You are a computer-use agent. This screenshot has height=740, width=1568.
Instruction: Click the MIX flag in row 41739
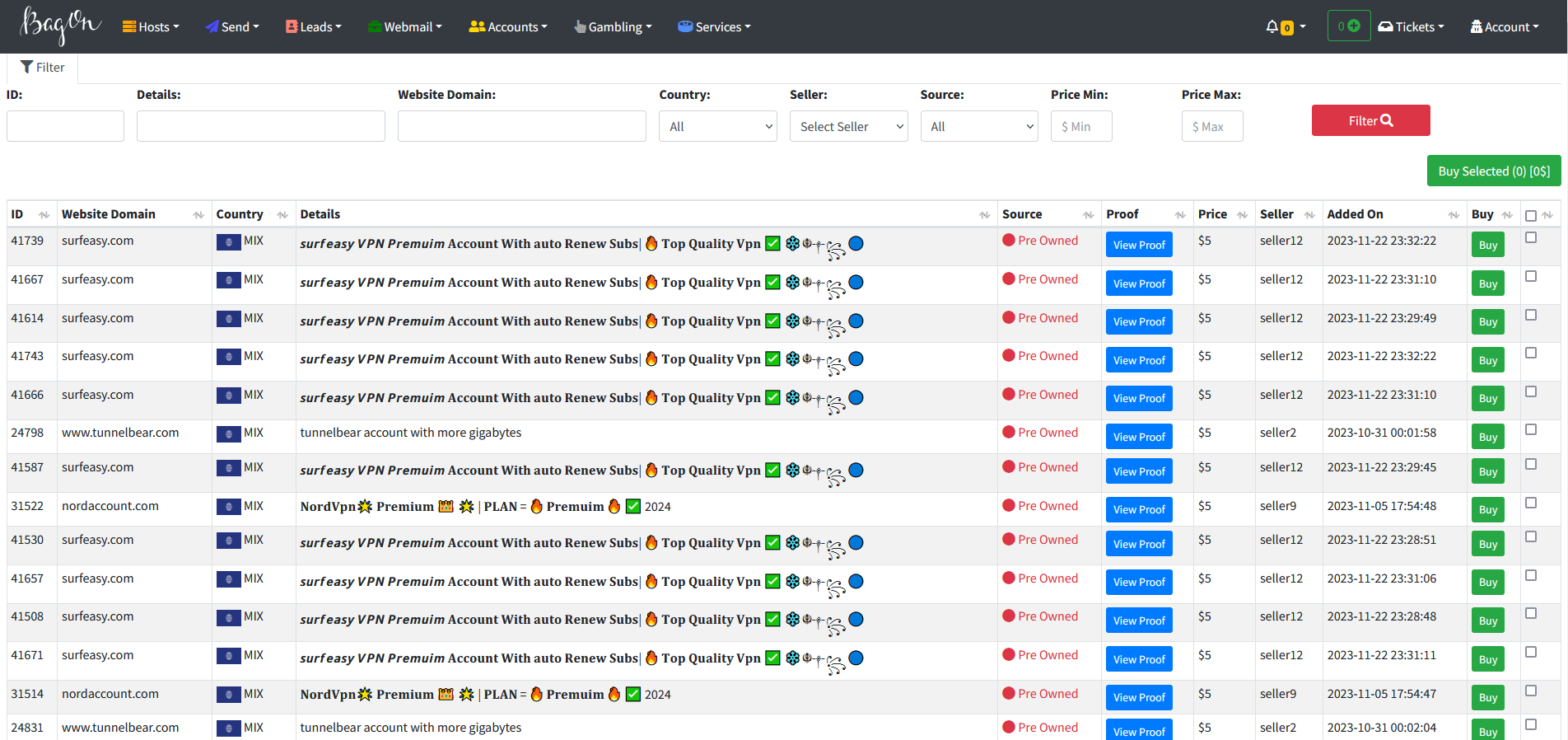(x=228, y=241)
